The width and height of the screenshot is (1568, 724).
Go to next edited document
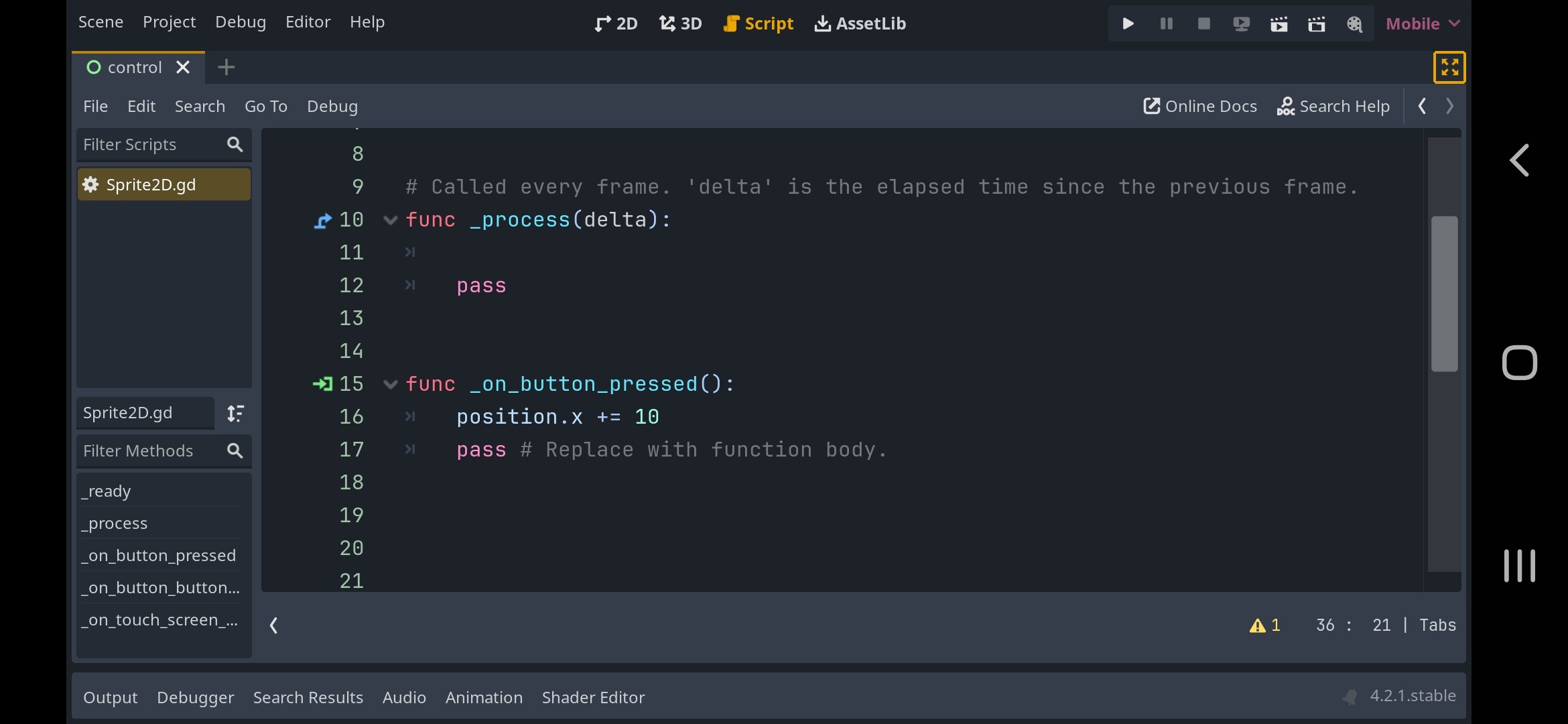click(x=1450, y=106)
